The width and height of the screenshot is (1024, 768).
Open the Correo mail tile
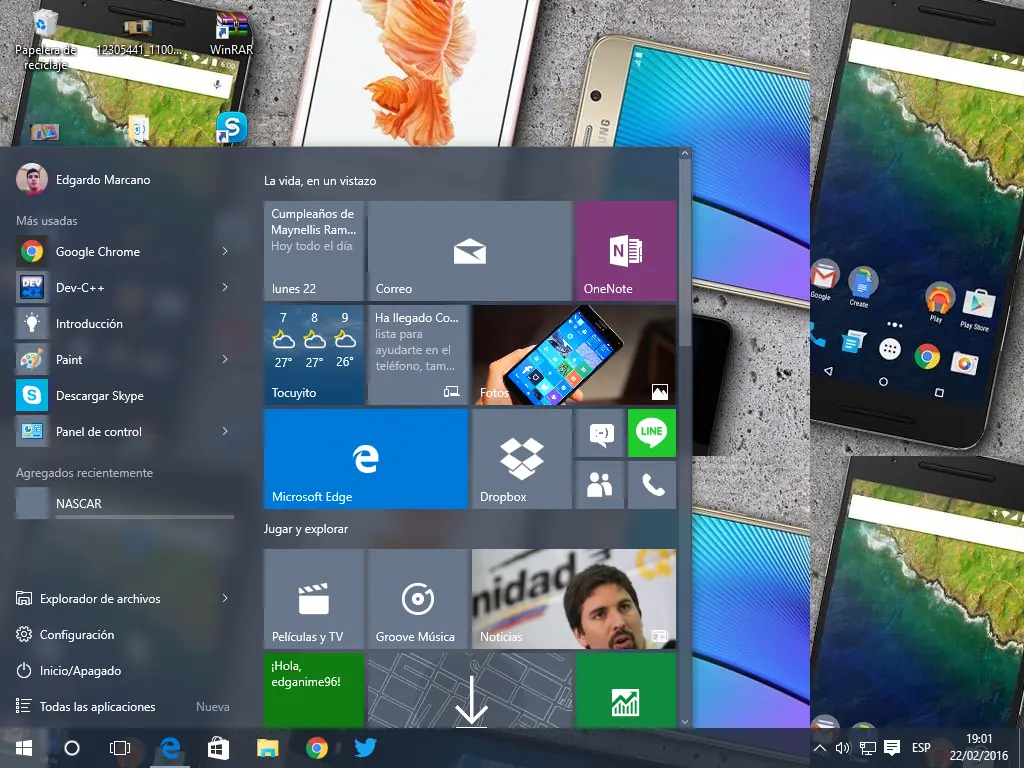tap(470, 251)
